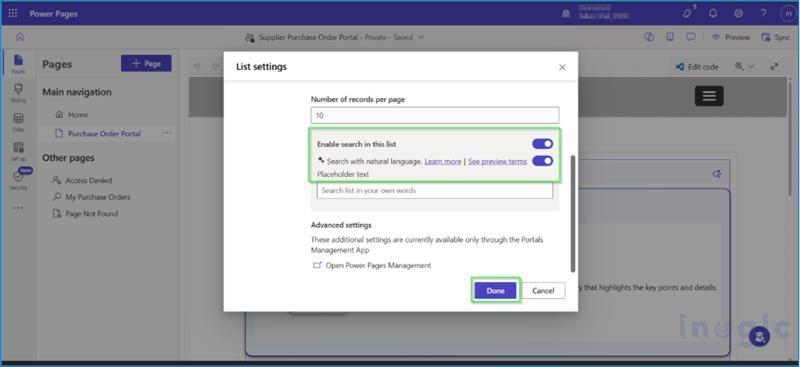Image resolution: width=800 pixels, height=367 pixels.
Task: Open Power Pages Management link
Action: pos(371,265)
